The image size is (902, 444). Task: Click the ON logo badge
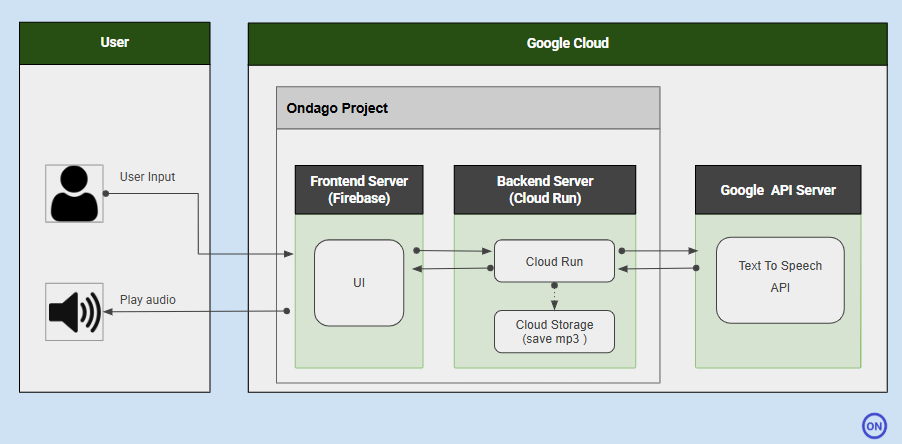874,426
